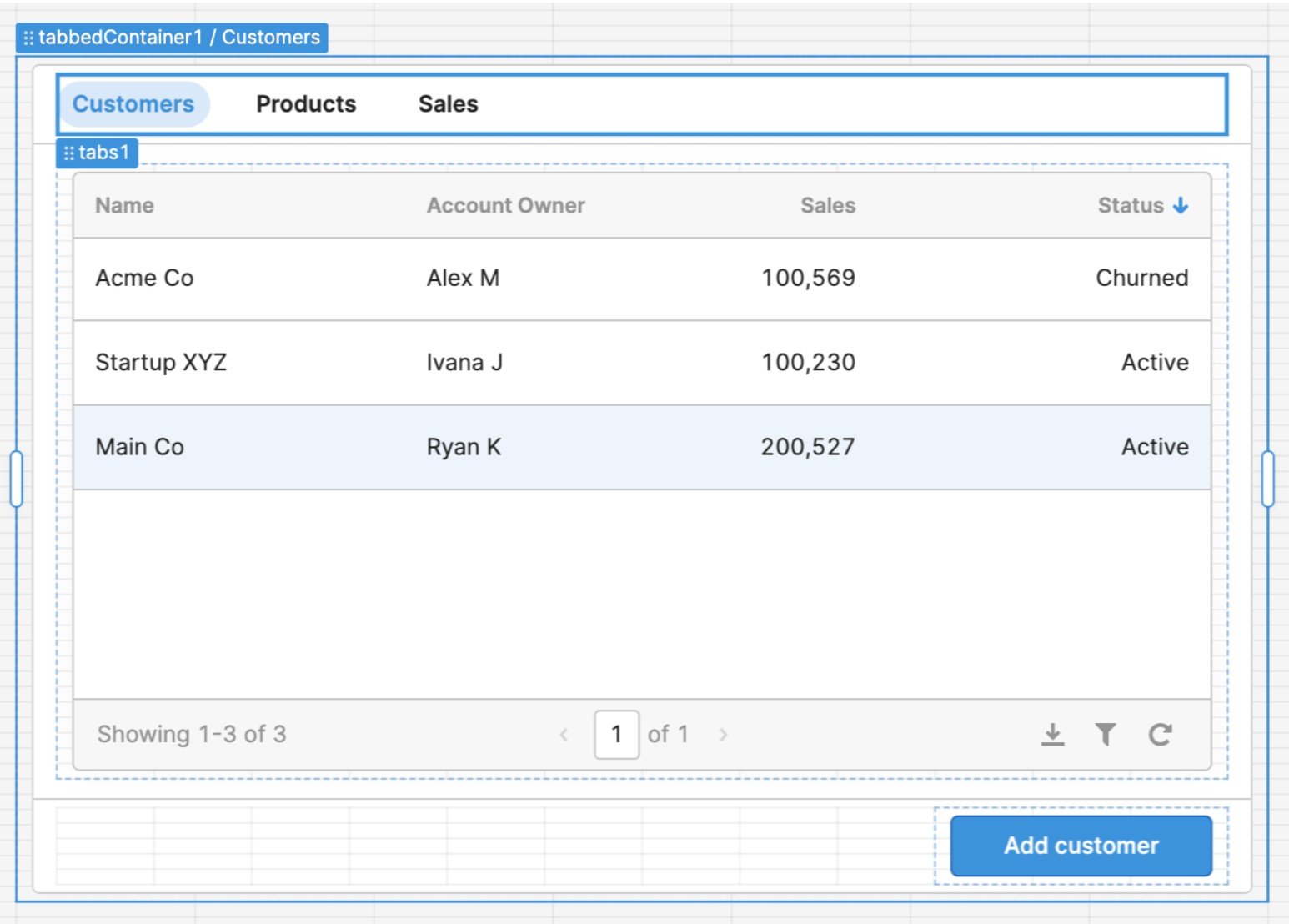Image resolution: width=1289 pixels, height=924 pixels.
Task: Open the Sales tab
Action: pyautogui.click(x=448, y=104)
